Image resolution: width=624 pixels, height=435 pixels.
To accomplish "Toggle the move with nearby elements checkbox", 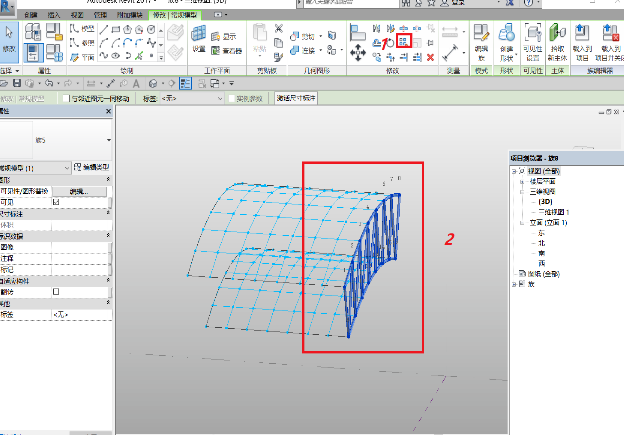I will click(66, 98).
